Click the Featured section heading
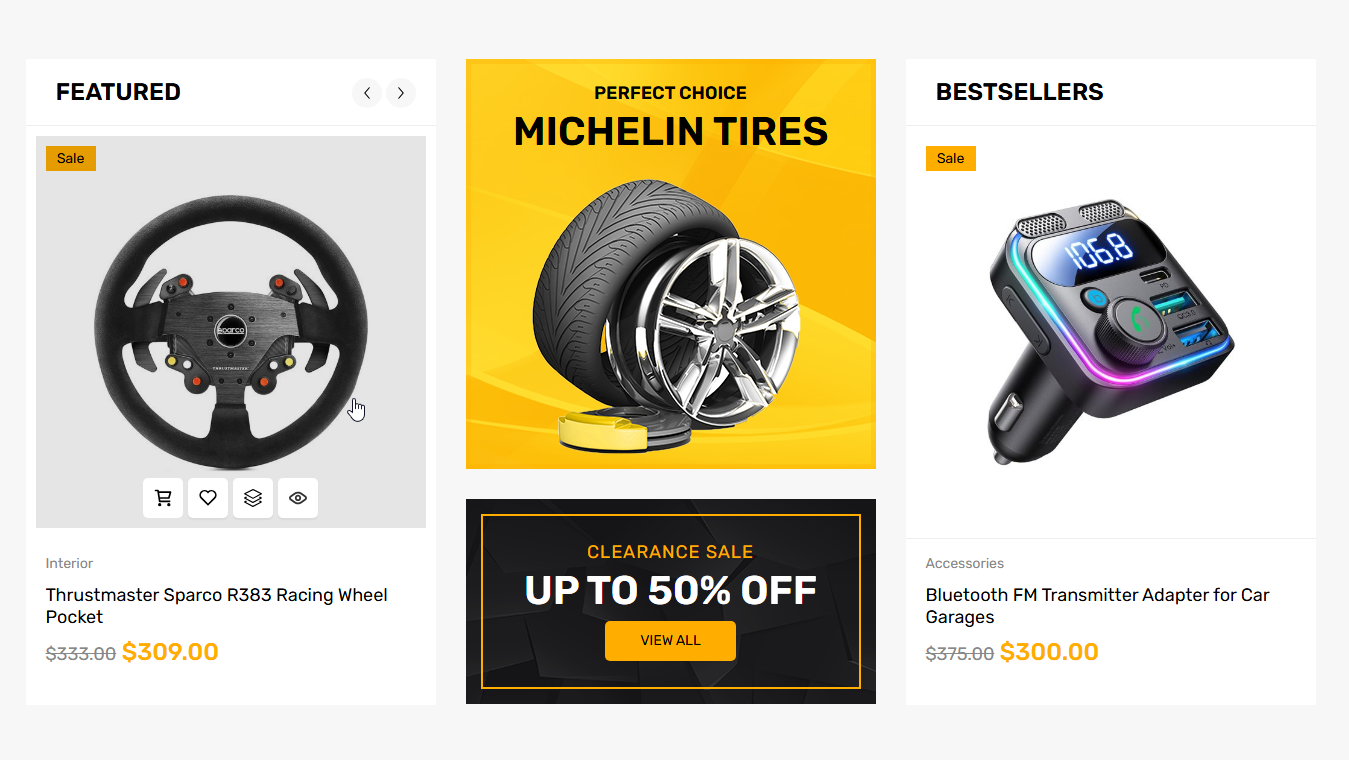 coord(118,92)
